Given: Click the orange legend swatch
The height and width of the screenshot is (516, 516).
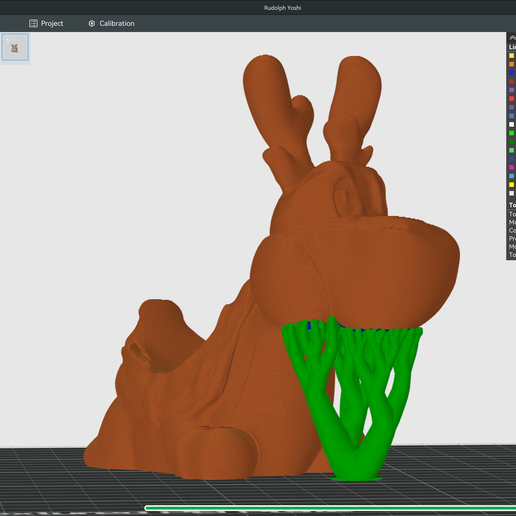Looking at the screenshot, I should [x=512, y=64].
